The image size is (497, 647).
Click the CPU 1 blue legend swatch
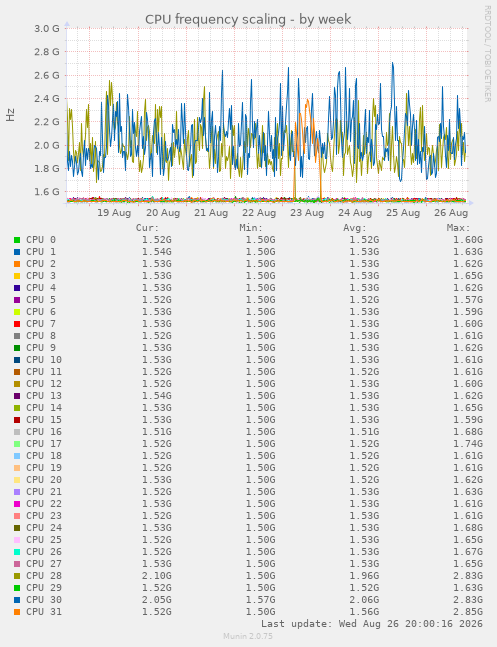tap(17, 252)
